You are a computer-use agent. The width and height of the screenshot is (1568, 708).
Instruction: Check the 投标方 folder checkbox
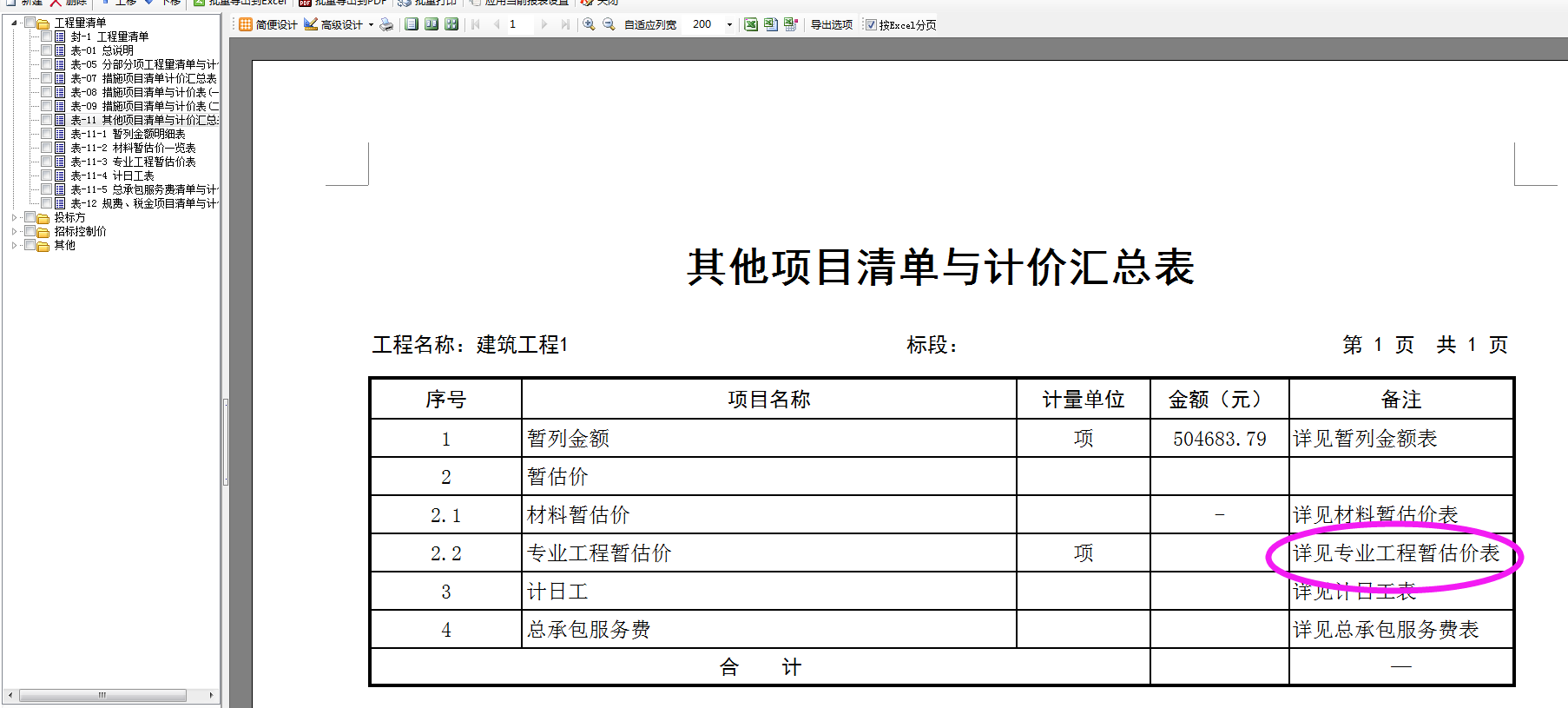point(30,217)
